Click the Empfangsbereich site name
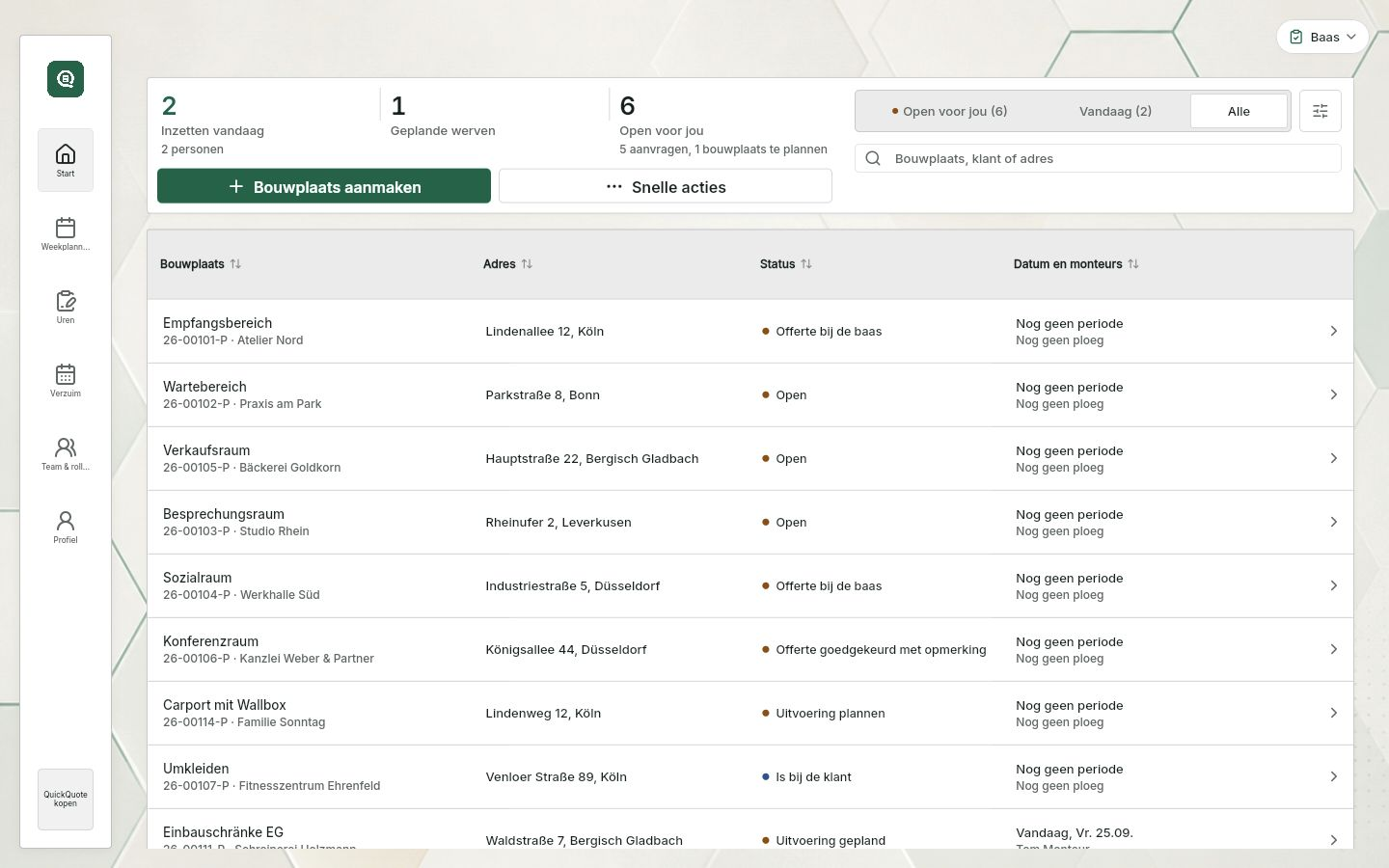The width and height of the screenshot is (1389, 868). point(217,323)
